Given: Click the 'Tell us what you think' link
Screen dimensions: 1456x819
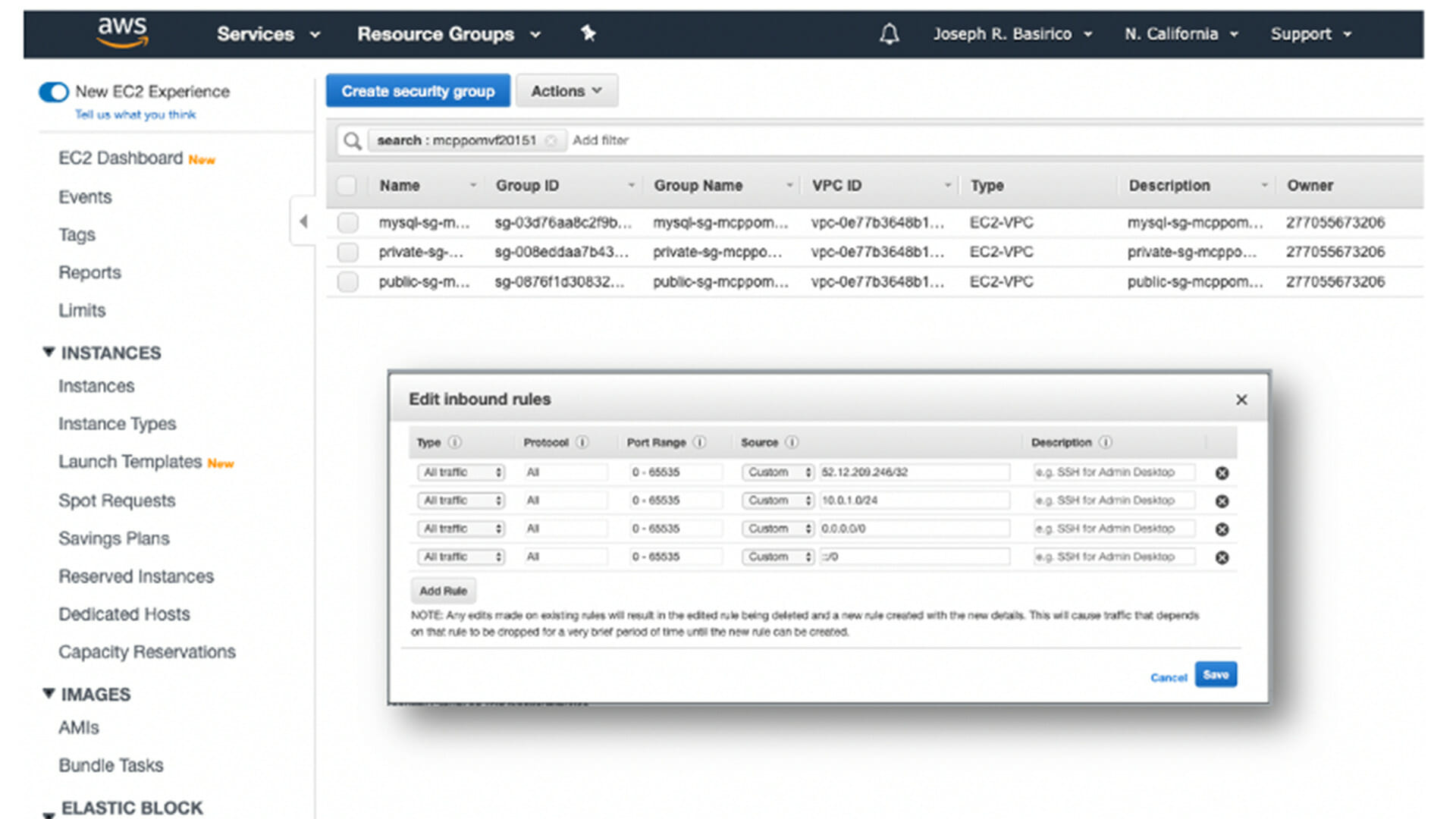Looking at the screenshot, I should coord(135,115).
